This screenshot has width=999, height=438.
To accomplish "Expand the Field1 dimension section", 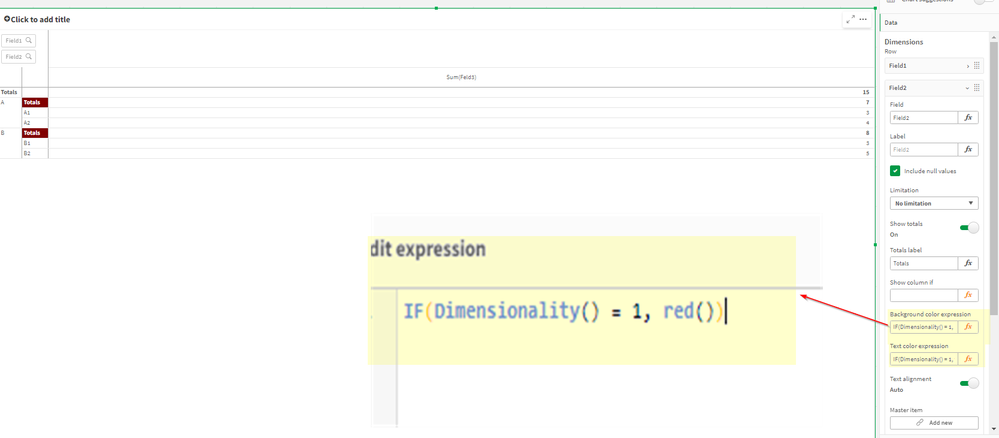I will click(967, 66).
